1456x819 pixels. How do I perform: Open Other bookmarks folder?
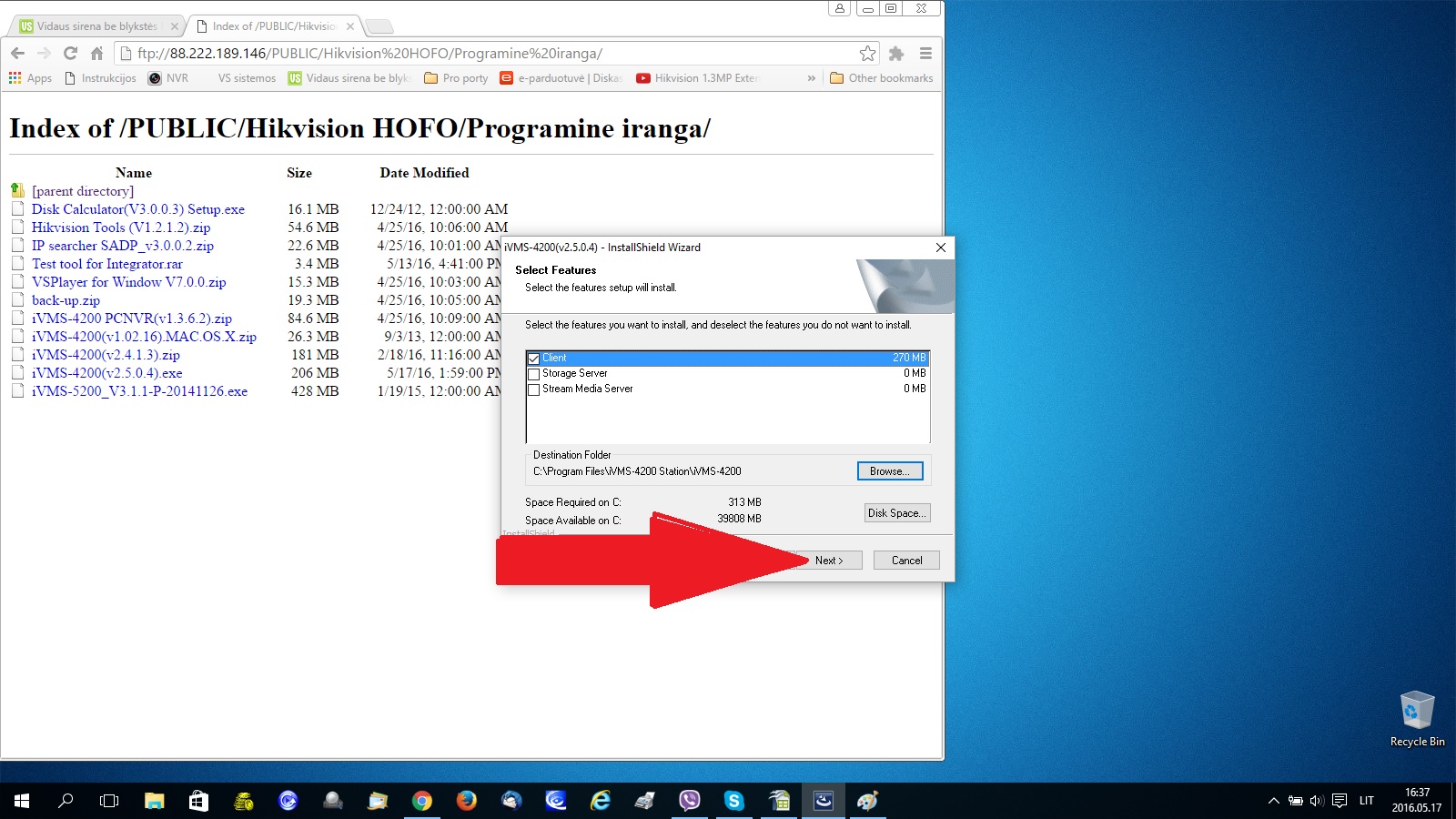882,78
